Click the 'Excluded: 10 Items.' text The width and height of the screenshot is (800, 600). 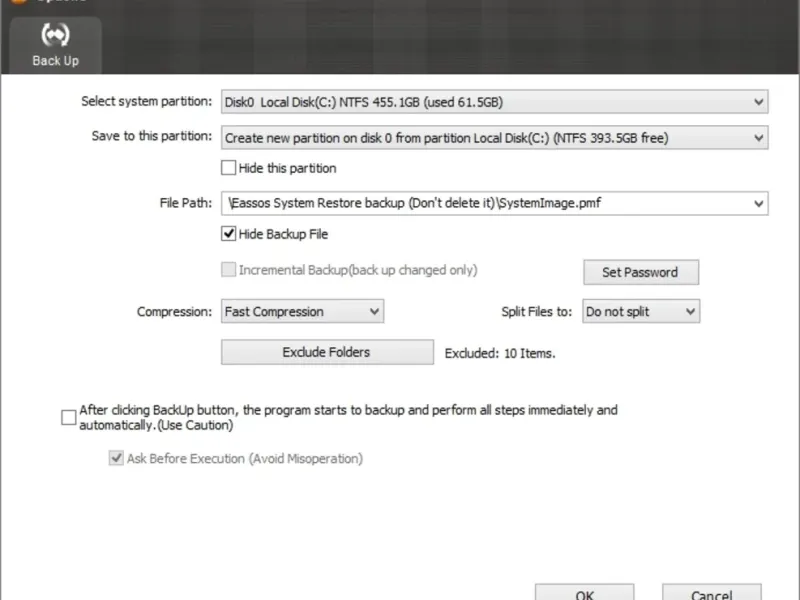click(500, 353)
